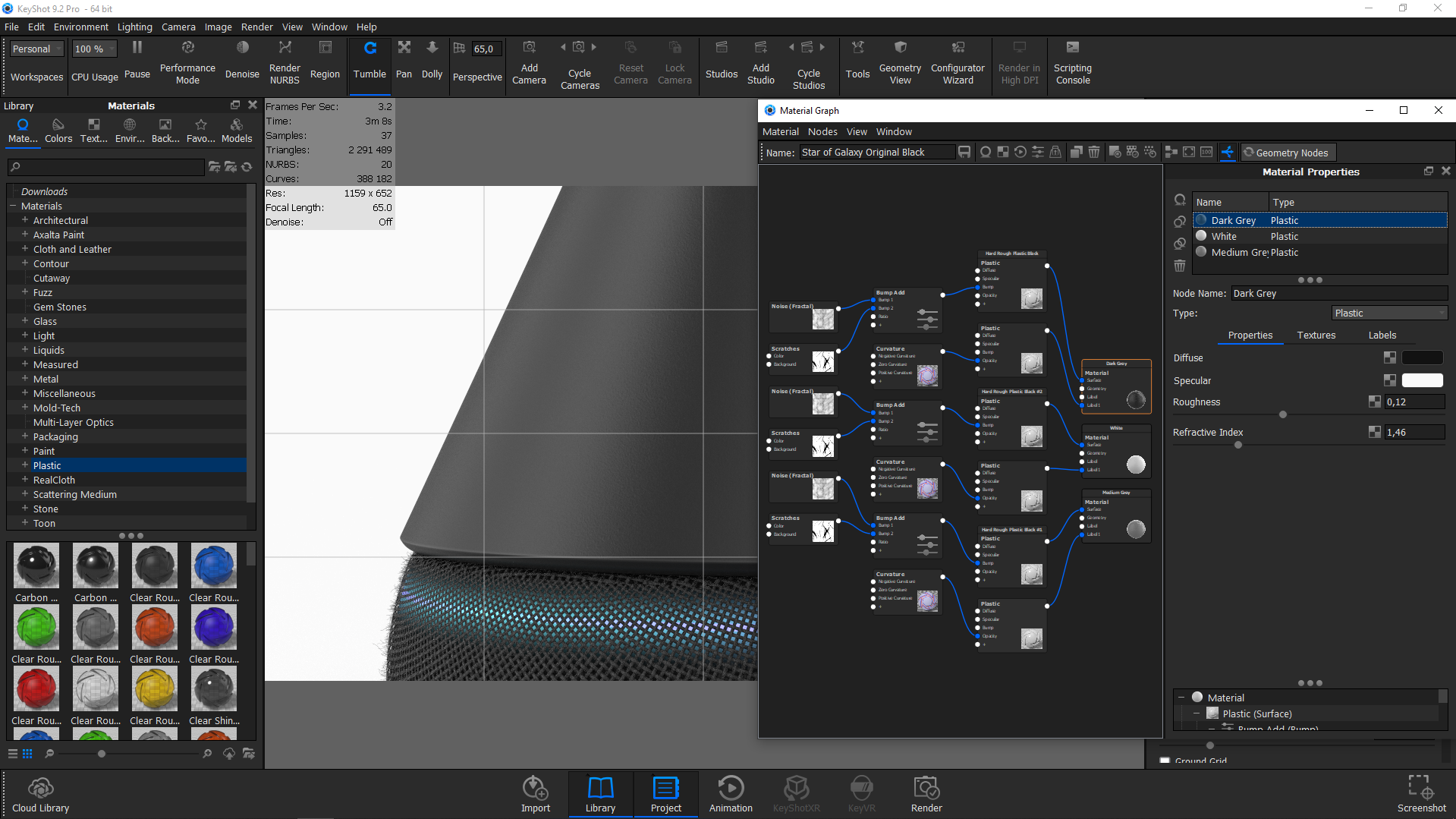The width and height of the screenshot is (1456, 819).
Task: Click the Render button
Action: (x=926, y=793)
